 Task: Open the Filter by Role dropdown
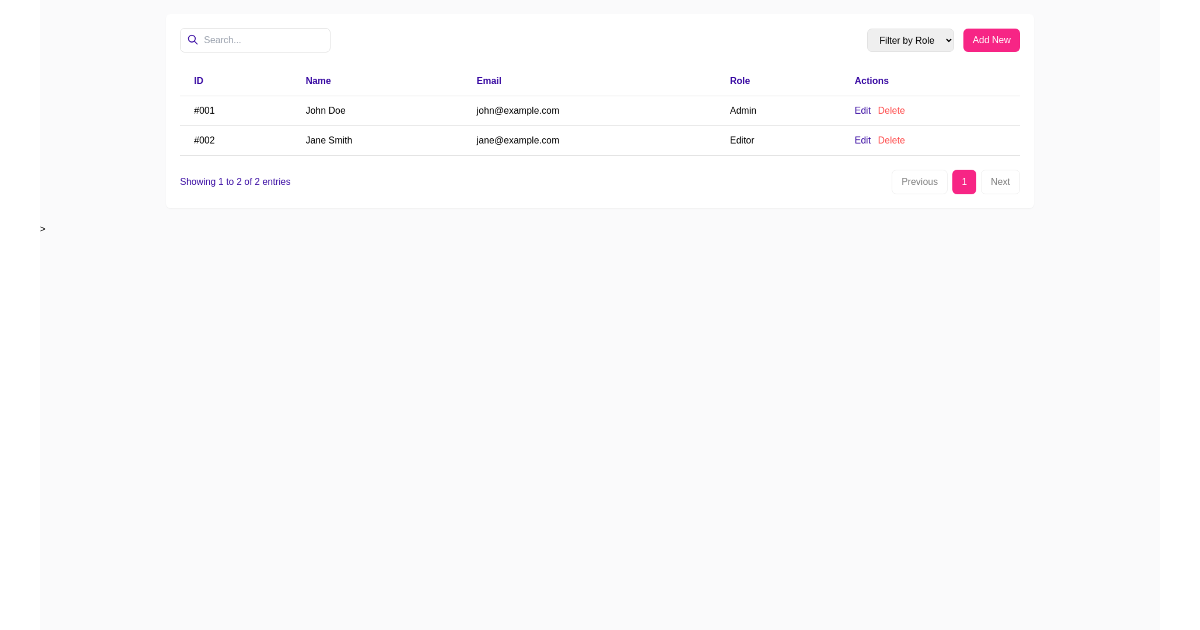[909, 40]
